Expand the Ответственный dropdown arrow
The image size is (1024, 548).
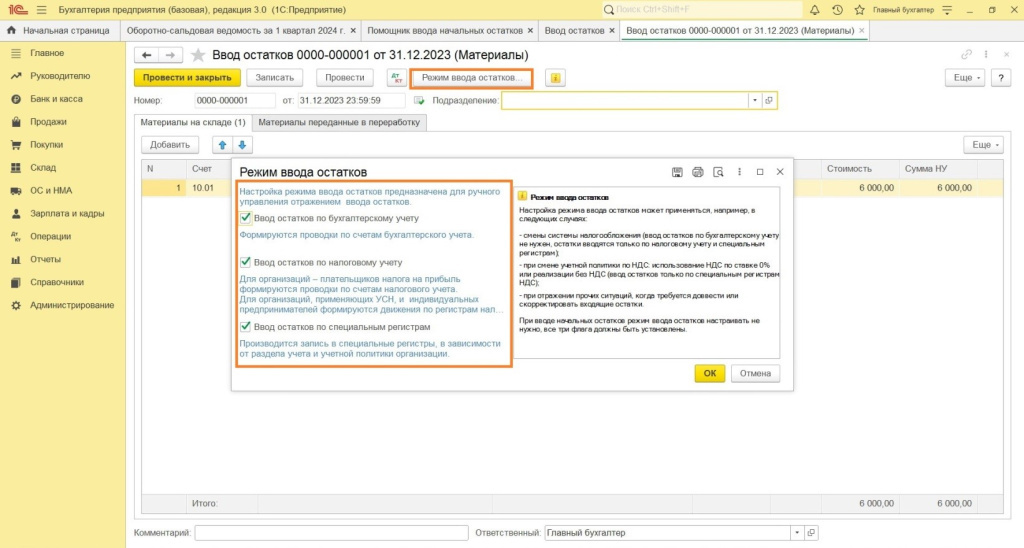click(796, 533)
